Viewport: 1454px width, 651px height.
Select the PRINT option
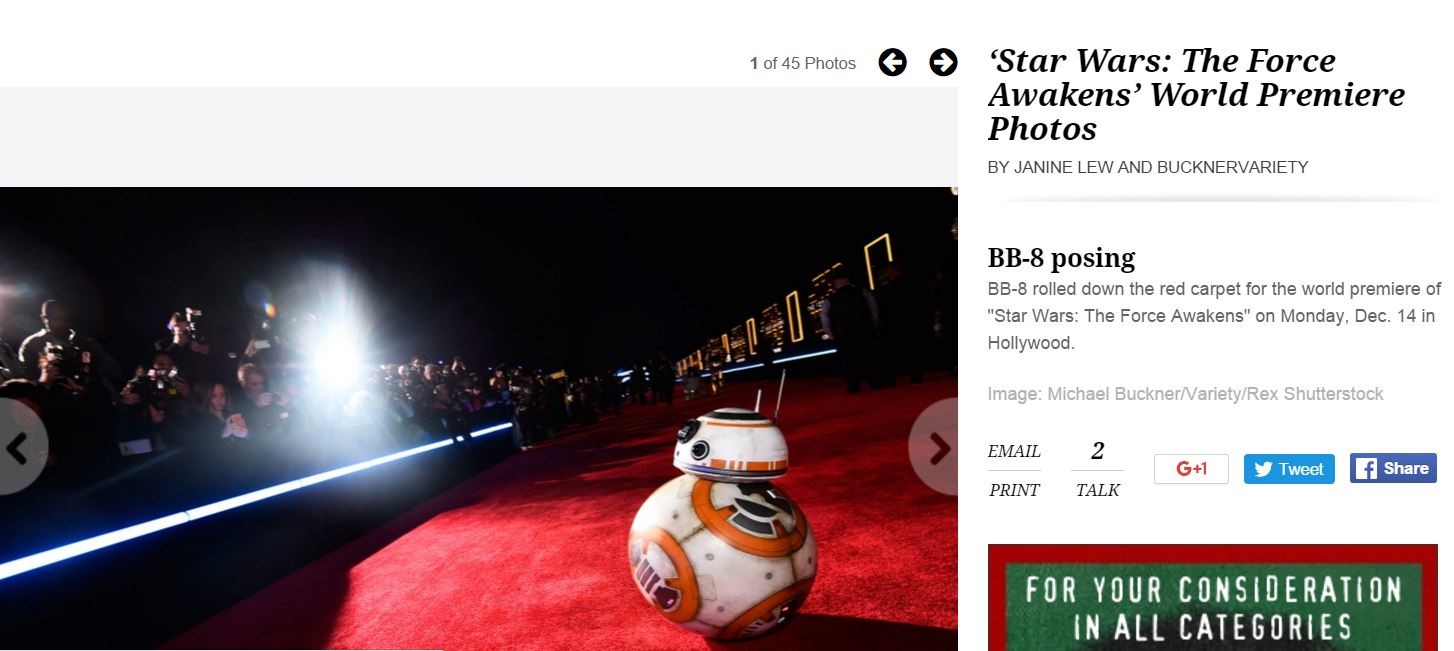1014,490
